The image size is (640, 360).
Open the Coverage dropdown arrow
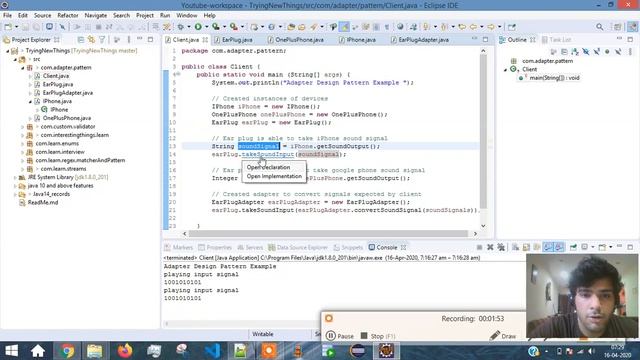[224, 27]
